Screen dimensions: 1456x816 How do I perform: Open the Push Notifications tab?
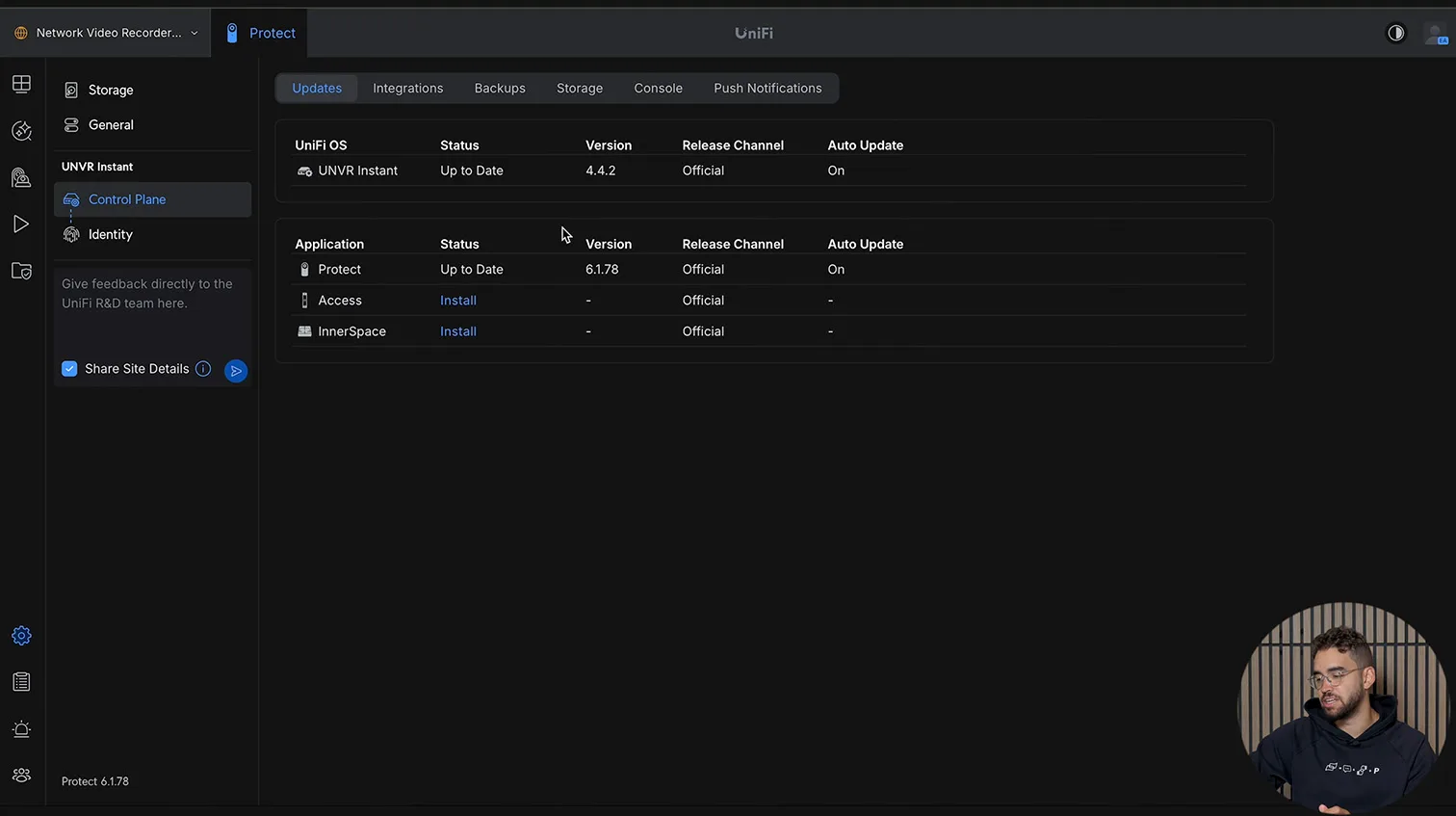(x=767, y=88)
